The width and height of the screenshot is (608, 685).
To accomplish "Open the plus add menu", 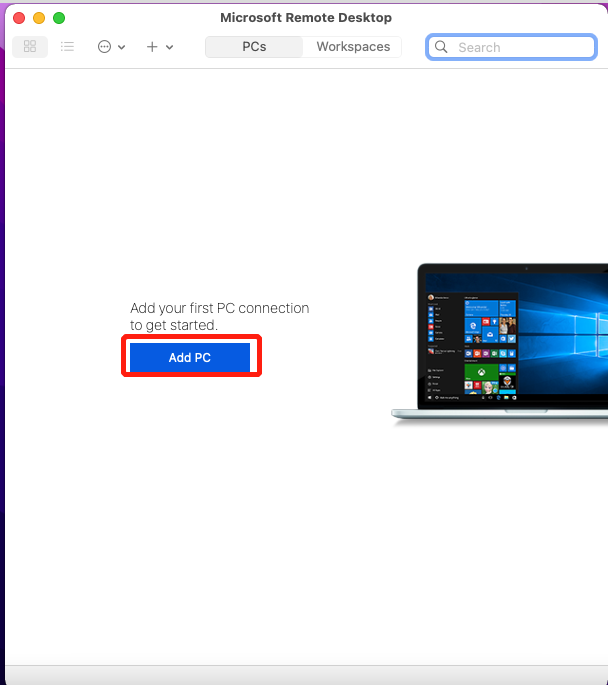I will click(159, 47).
